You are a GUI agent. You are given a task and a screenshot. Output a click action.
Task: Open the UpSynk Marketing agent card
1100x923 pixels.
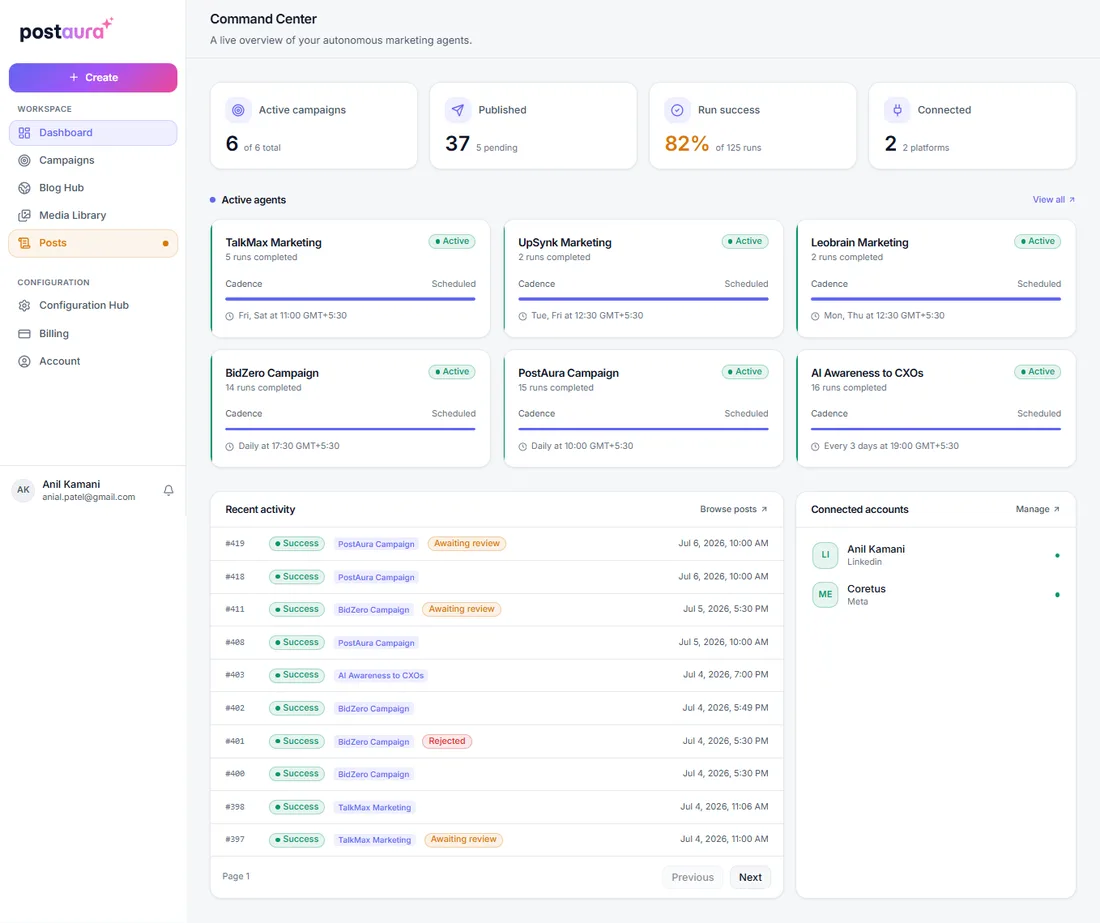[x=643, y=278]
